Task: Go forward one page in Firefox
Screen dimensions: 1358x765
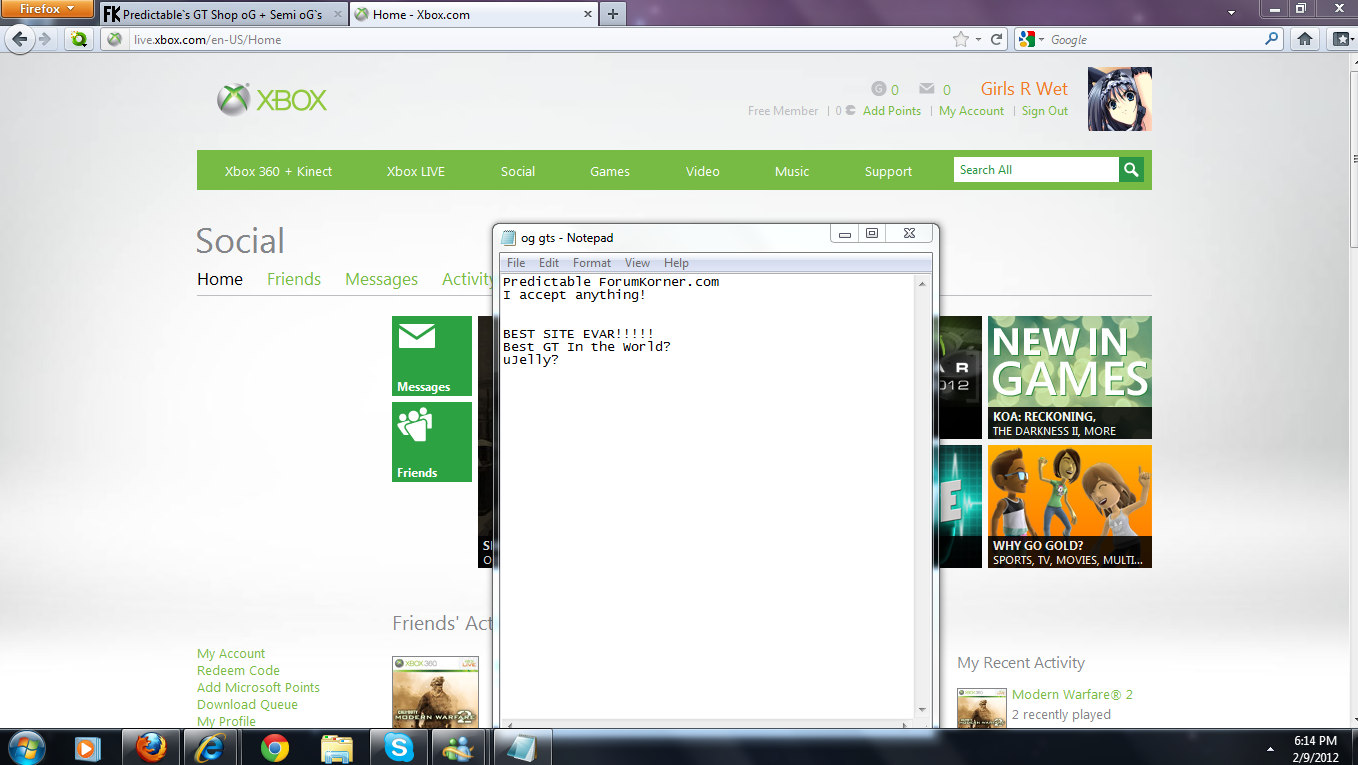Action: [x=45, y=40]
